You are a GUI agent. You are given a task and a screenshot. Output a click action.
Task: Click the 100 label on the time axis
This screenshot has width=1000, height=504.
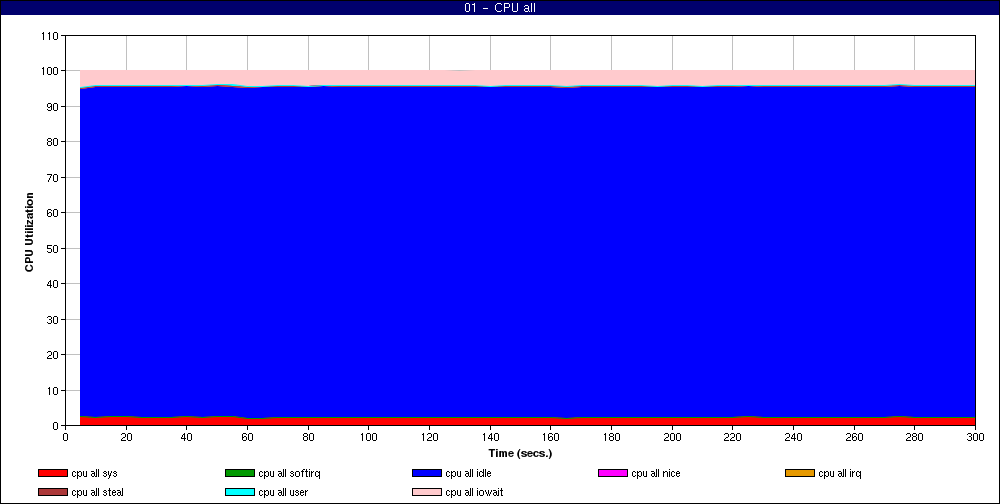(369, 437)
